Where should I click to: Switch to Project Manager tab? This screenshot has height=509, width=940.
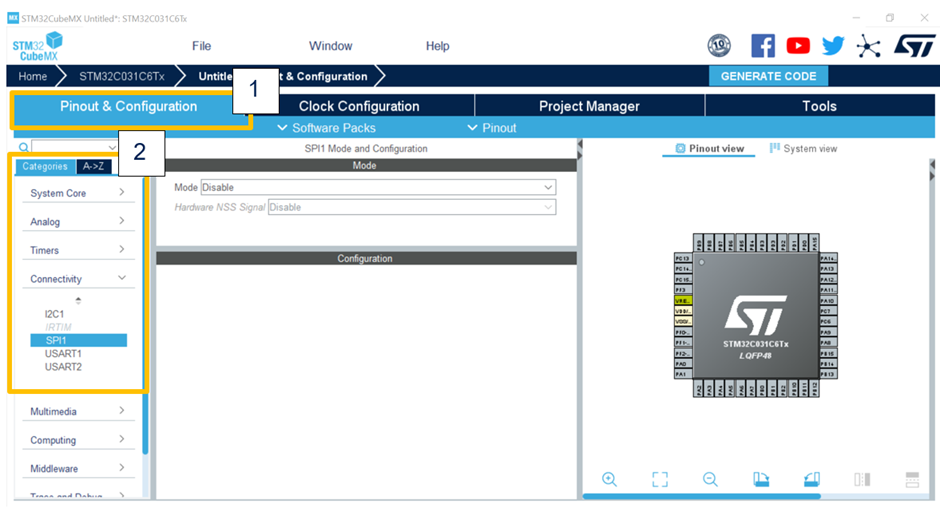click(589, 106)
